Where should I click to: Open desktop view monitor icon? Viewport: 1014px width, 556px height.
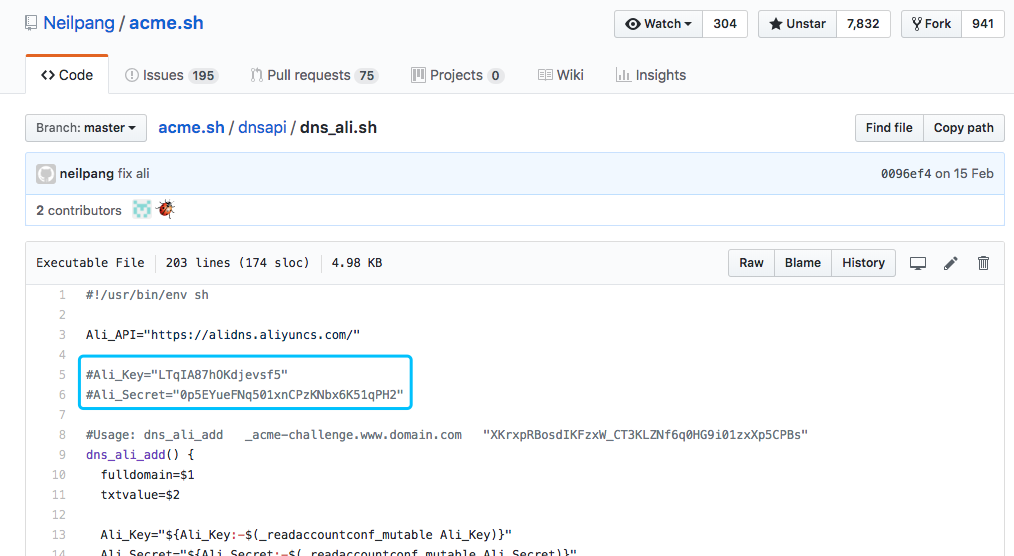tap(917, 263)
